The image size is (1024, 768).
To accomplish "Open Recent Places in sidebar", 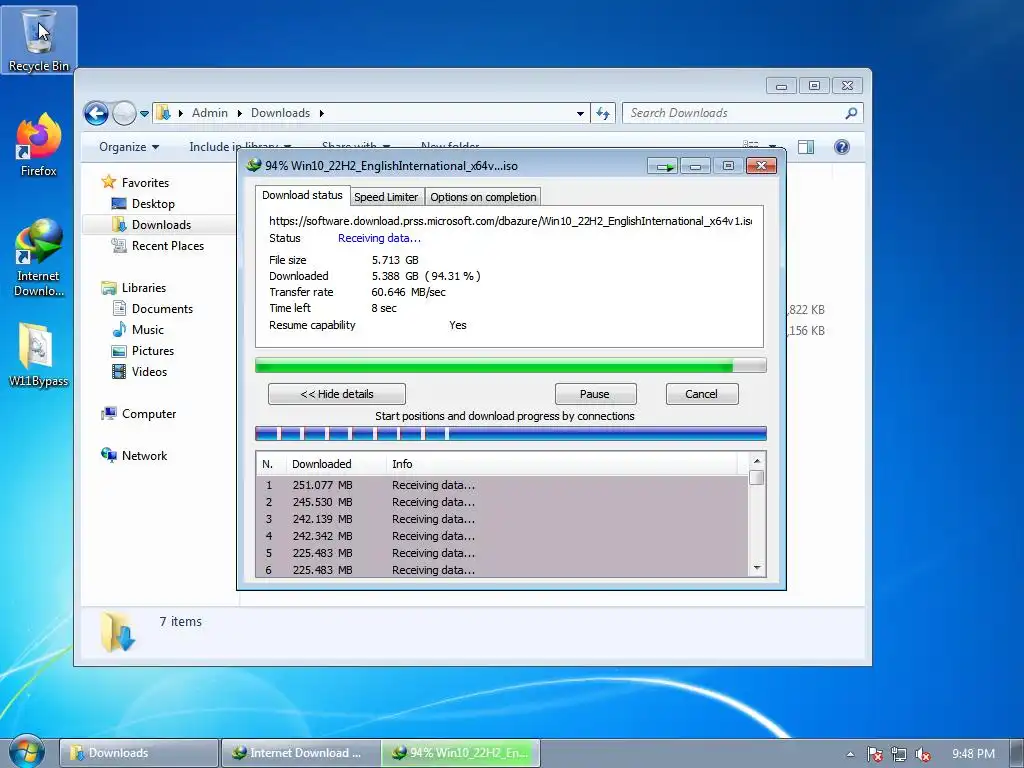I will 167,246.
